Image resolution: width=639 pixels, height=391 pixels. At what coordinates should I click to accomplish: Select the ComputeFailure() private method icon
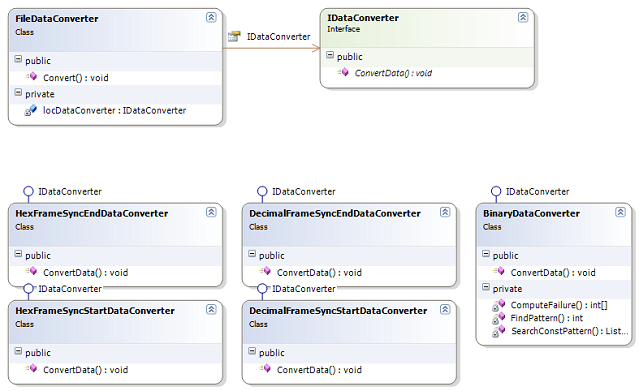(x=498, y=305)
